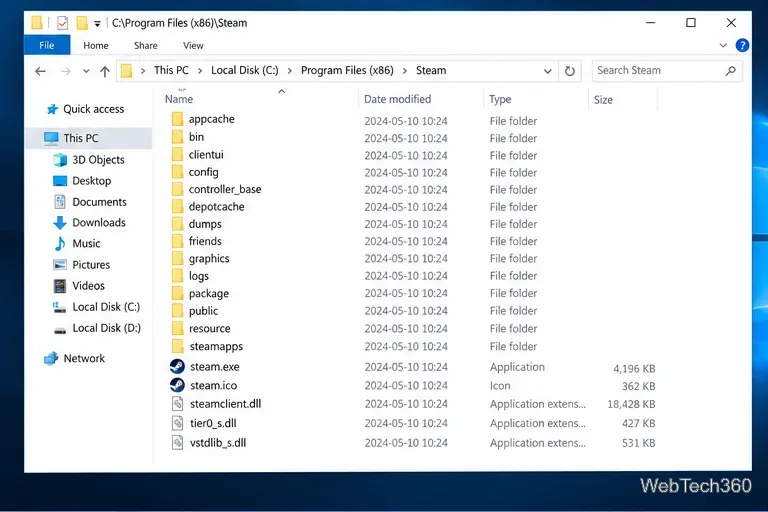
Task: Select 3D Objects in navigation pane
Action: (88, 160)
